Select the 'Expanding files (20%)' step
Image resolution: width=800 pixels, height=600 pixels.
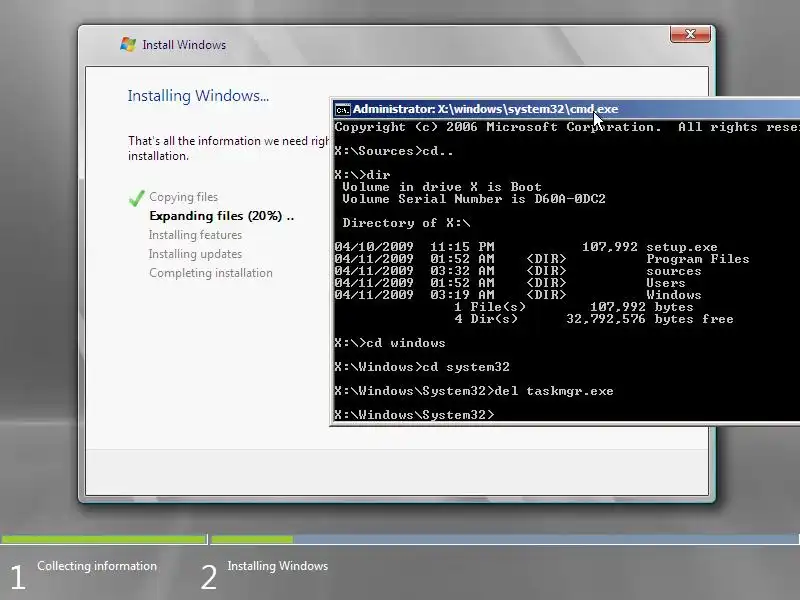coord(221,216)
